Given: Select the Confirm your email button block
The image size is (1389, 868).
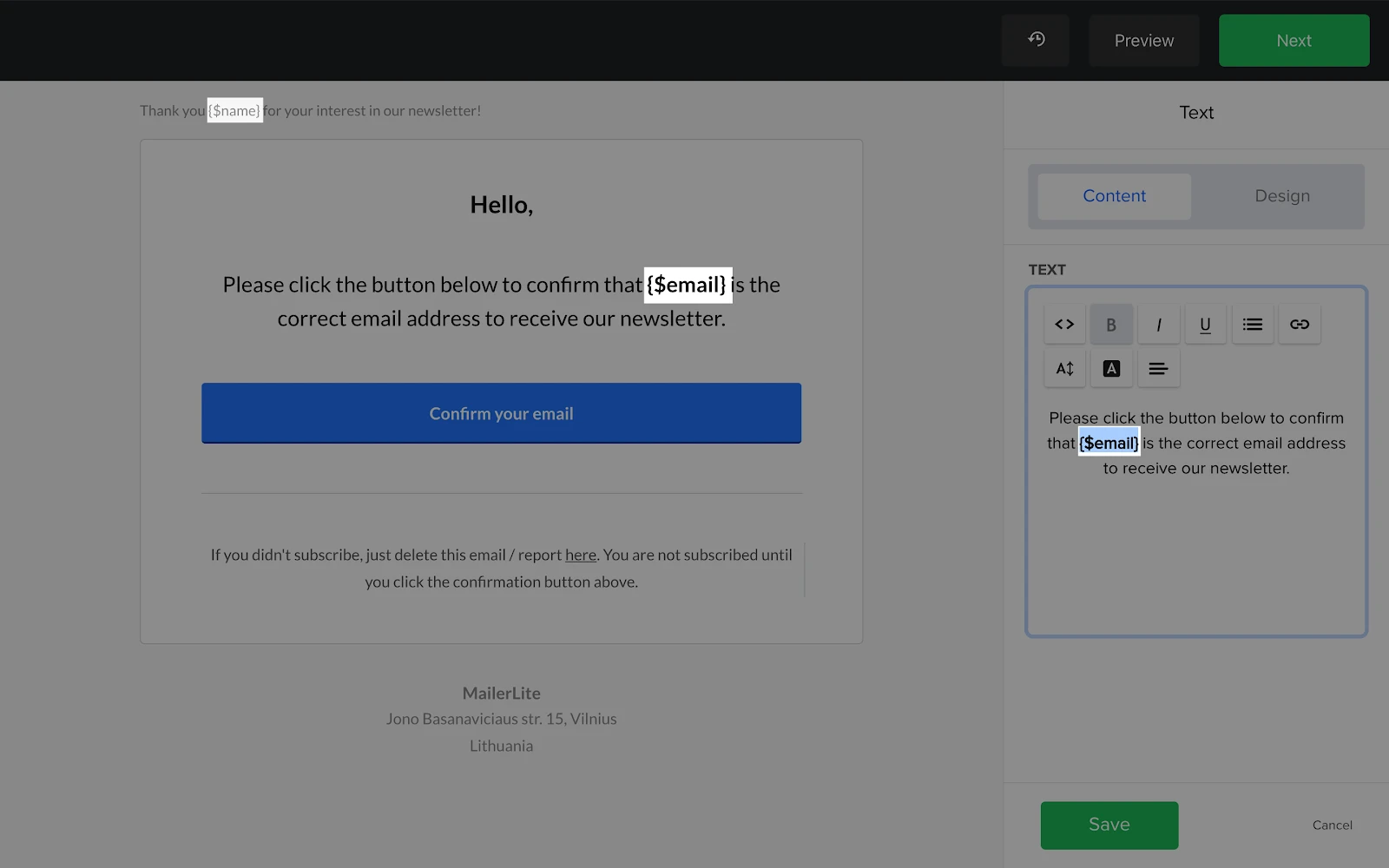Looking at the screenshot, I should tap(501, 413).
